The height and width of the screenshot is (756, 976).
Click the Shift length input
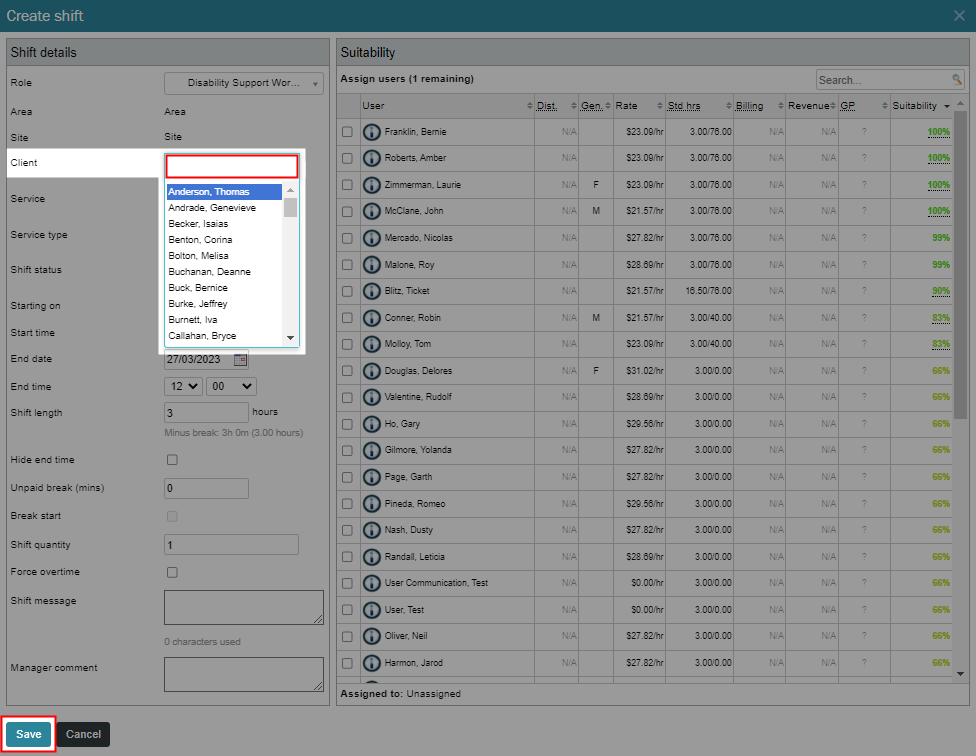coord(206,413)
